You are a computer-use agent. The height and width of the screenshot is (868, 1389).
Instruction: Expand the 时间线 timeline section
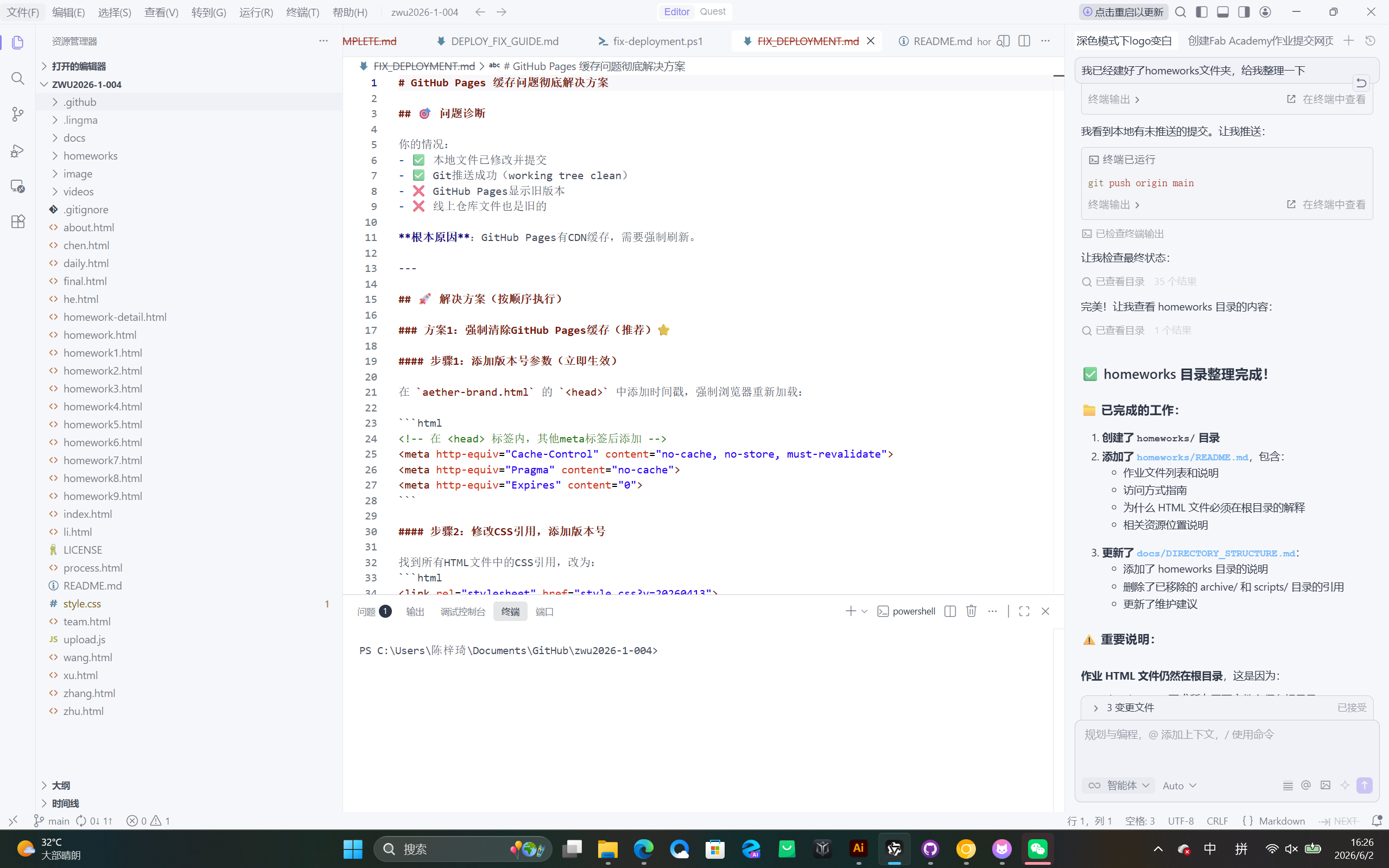[189, 803]
